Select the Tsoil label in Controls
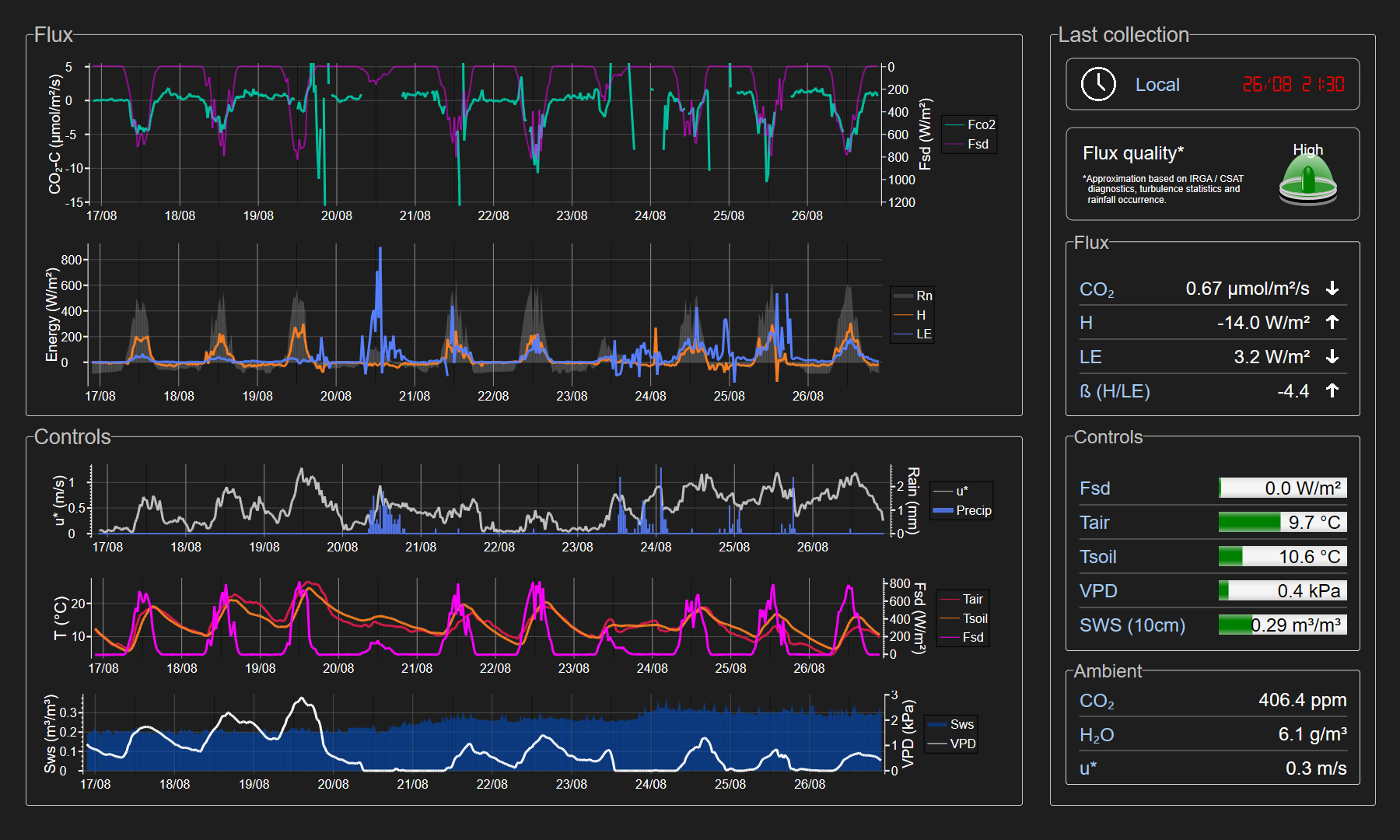 pyautogui.click(x=1097, y=557)
